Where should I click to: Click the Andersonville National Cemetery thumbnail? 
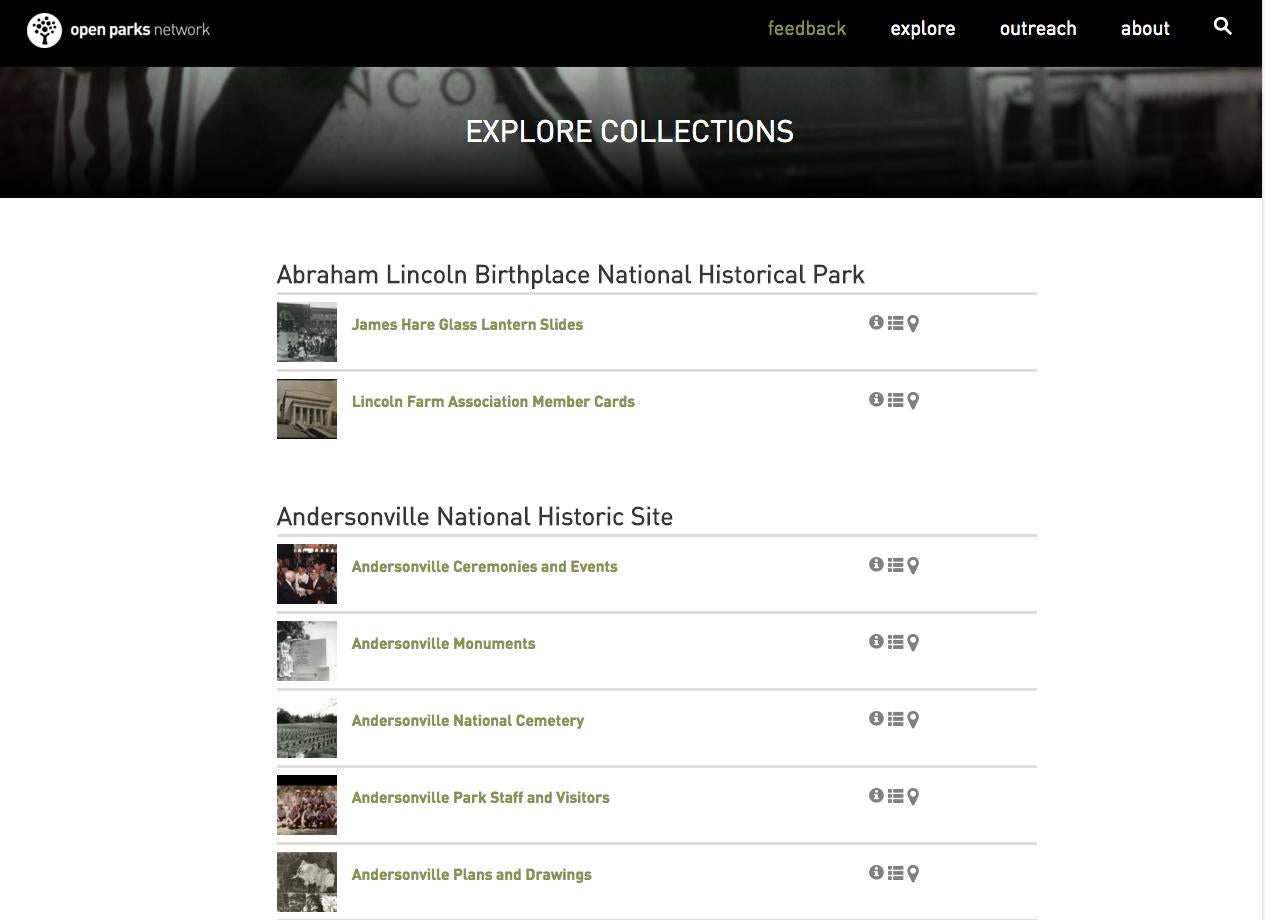coord(307,728)
